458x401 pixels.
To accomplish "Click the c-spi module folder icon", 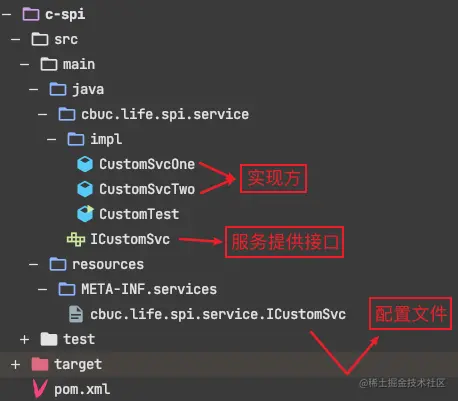I will click(31, 14).
